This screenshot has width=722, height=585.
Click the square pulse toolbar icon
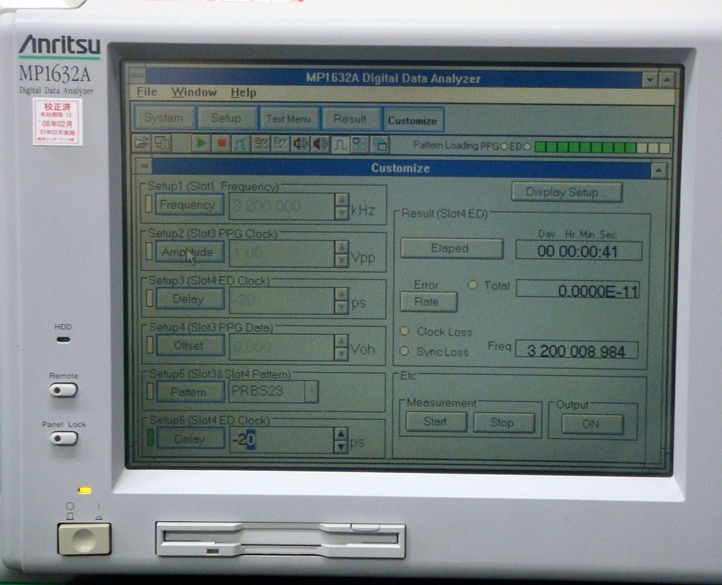[340, 145]
